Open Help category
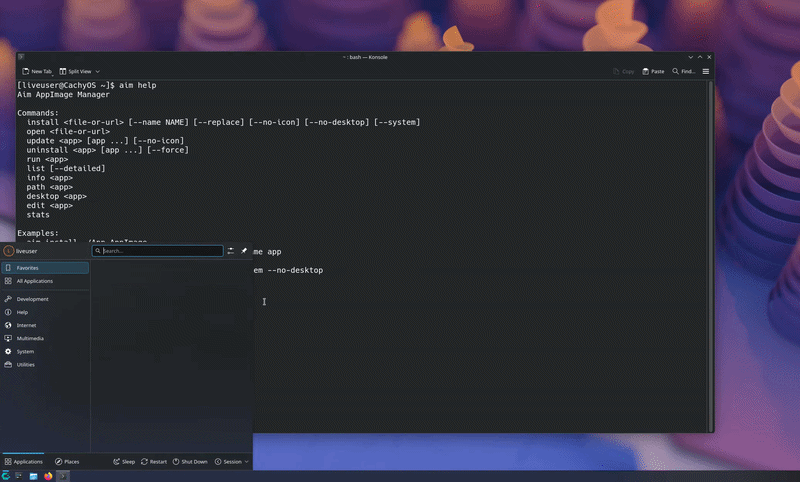 (45, 312)
